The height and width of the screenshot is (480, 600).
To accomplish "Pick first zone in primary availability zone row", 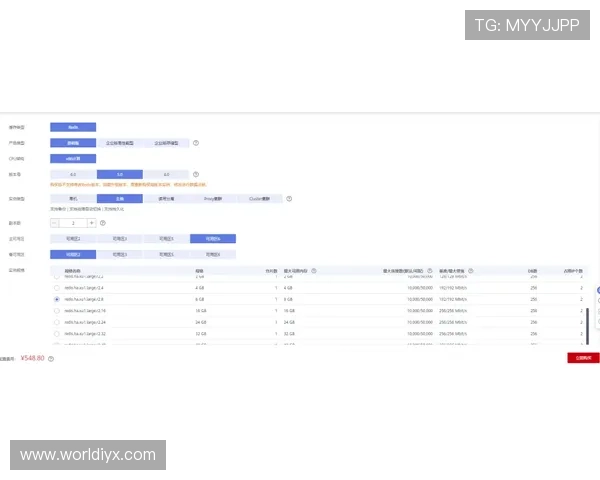I will point(73,238).
